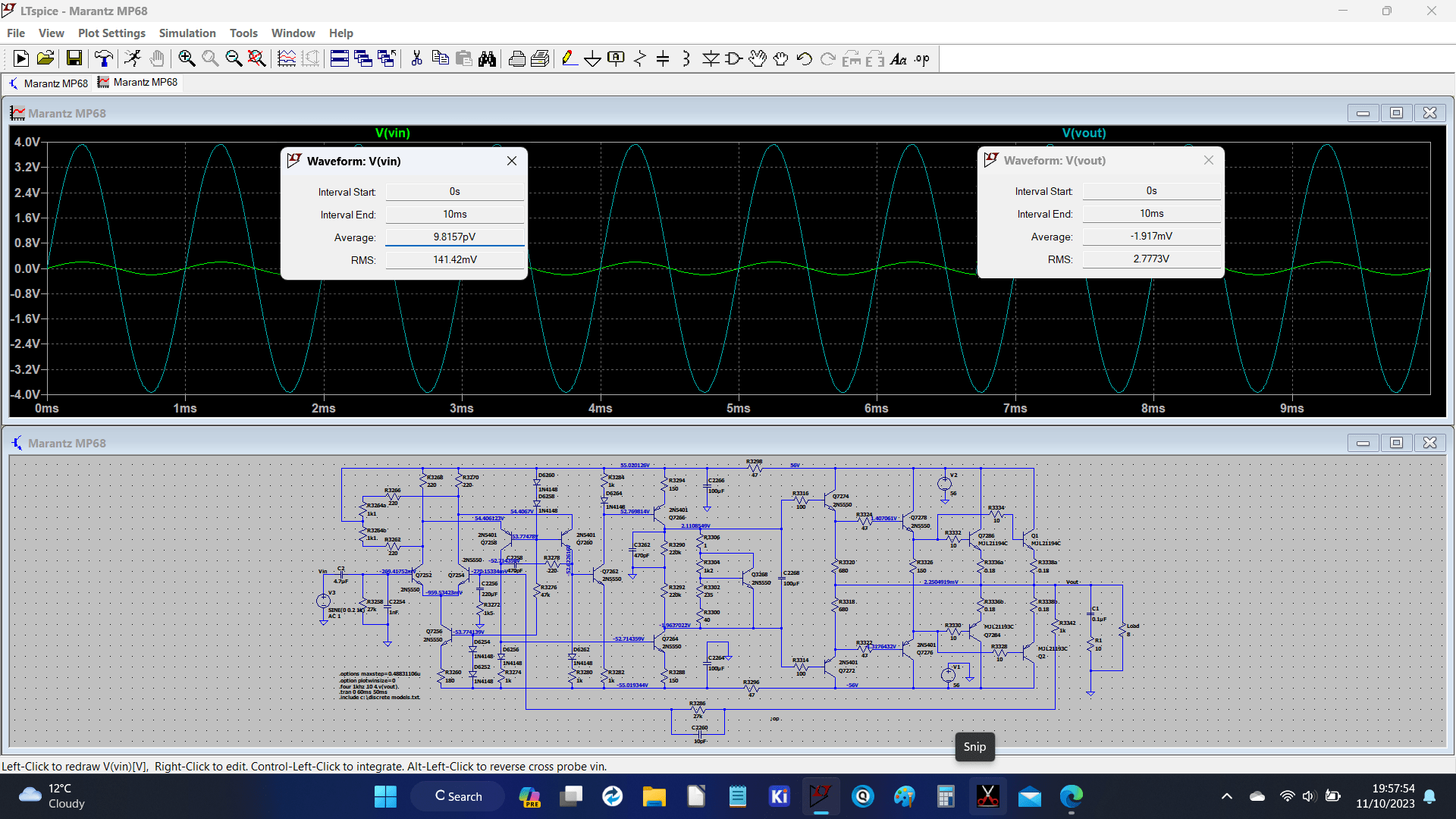Image resolution: width=1456 pixels, height=819 pixels.
Task: Click the Zoom to Fit icon
Action: [x=257, y=58]
